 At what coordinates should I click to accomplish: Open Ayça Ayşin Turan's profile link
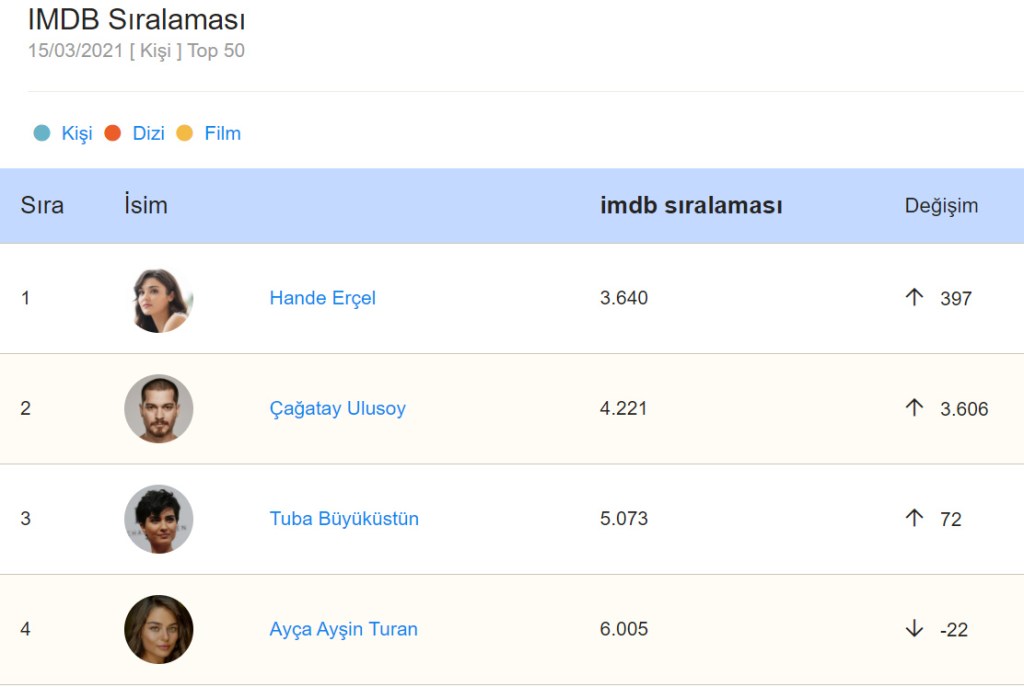[343, 629]
